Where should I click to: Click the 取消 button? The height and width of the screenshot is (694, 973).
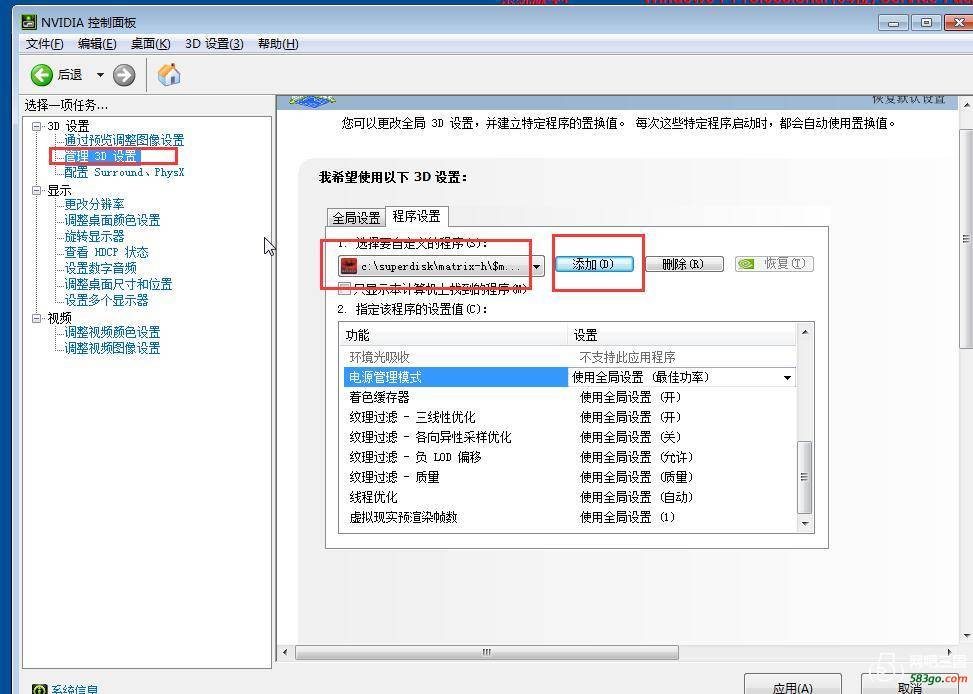pos(910,686)
